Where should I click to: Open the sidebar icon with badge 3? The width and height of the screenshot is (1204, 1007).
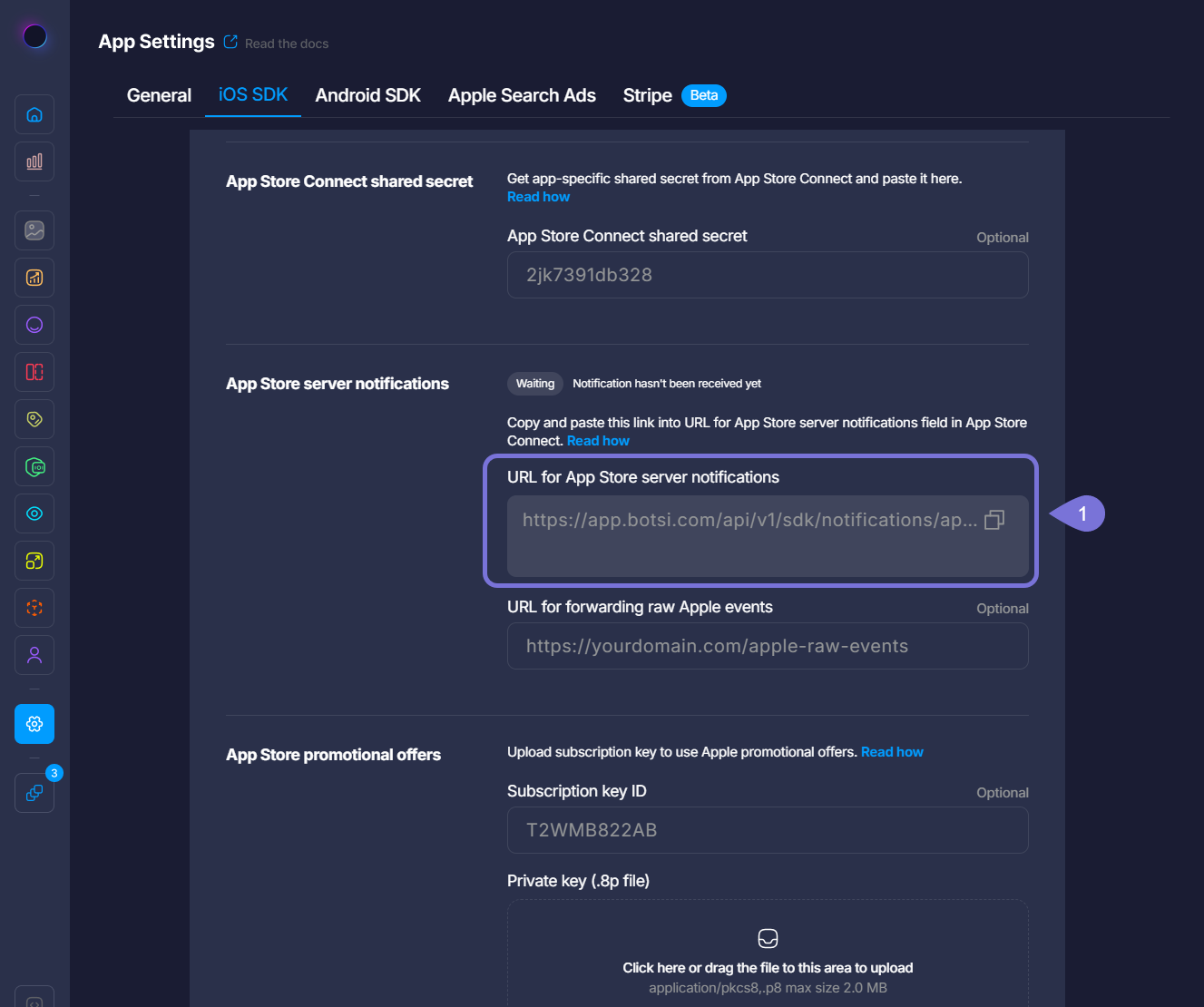click(34, 793)
